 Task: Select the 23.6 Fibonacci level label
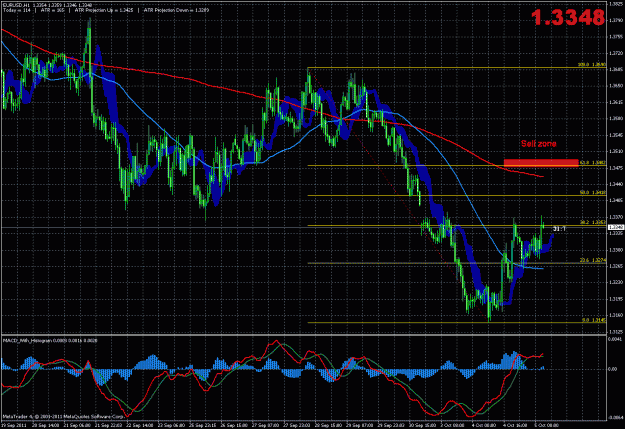(x=592, y=260)
